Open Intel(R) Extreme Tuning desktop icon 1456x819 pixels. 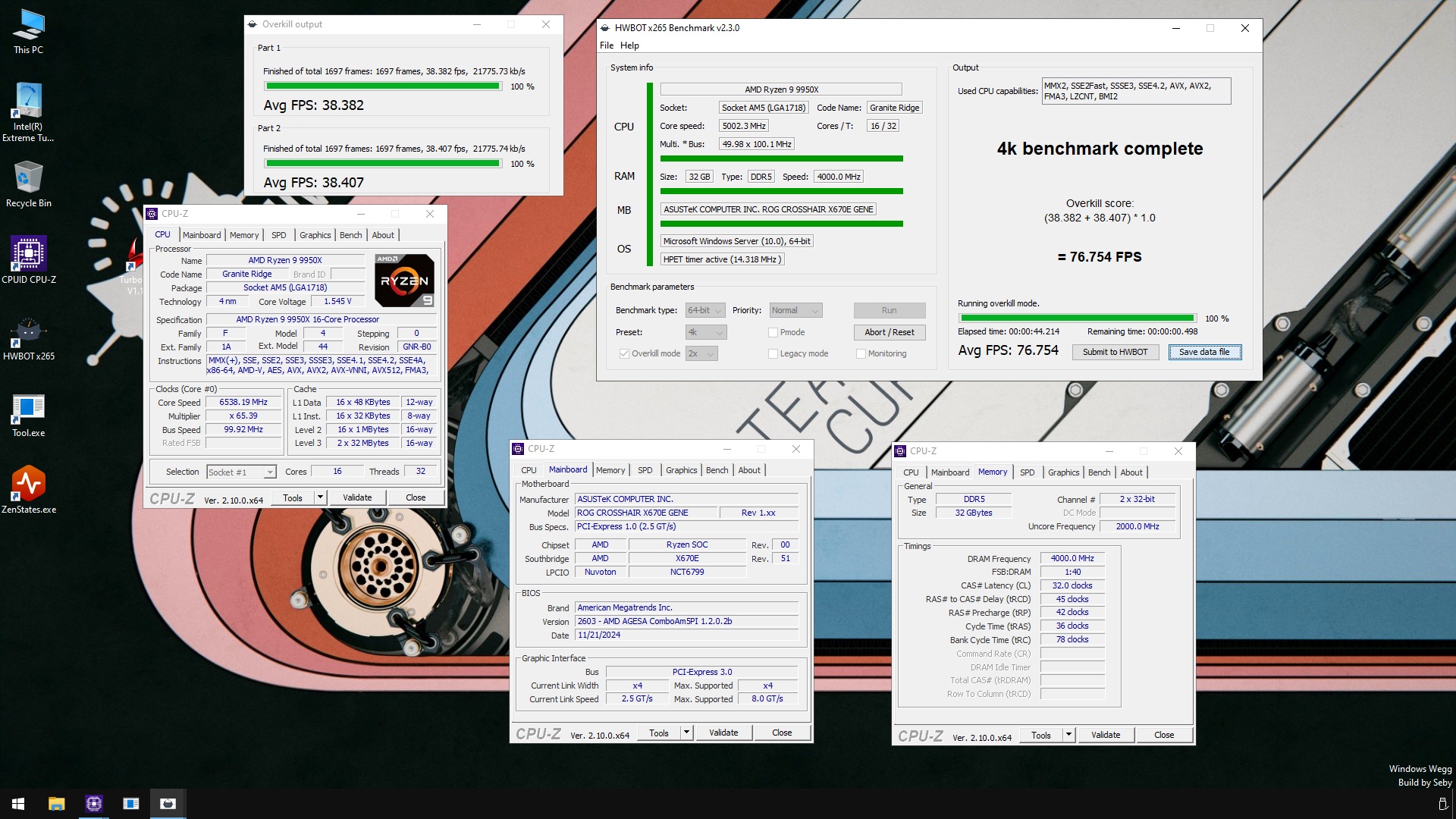tap(29, 112)
